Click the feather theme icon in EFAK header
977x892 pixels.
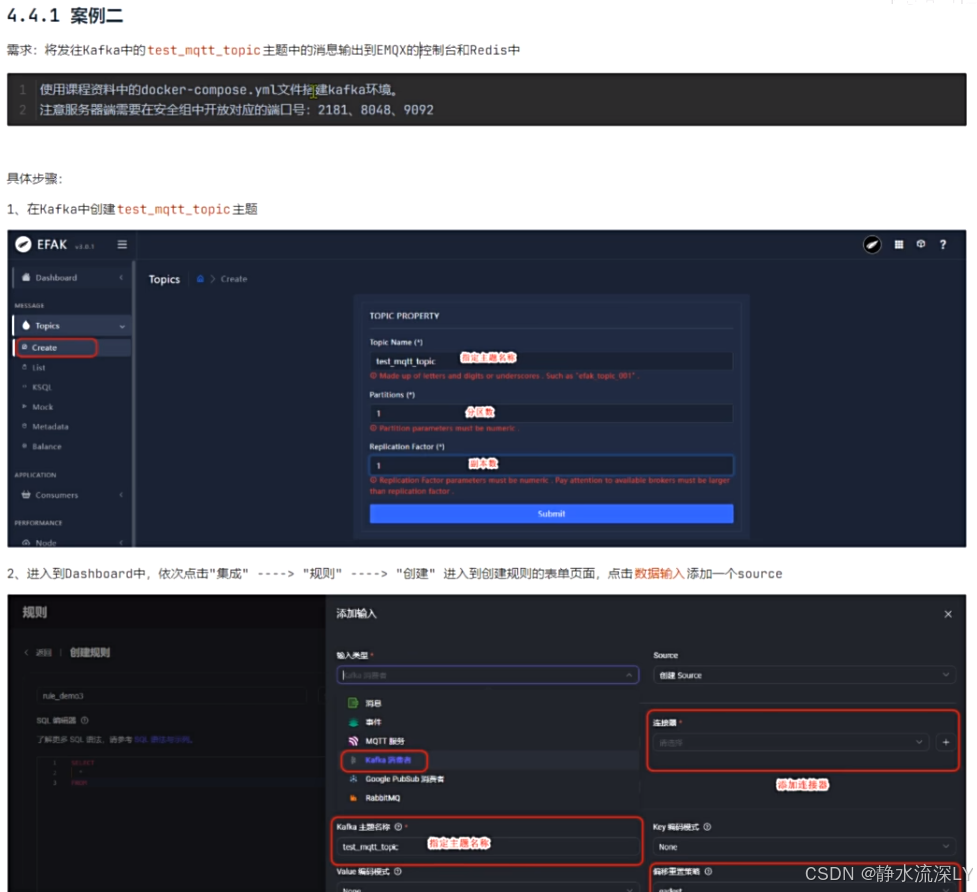[872, 245]
